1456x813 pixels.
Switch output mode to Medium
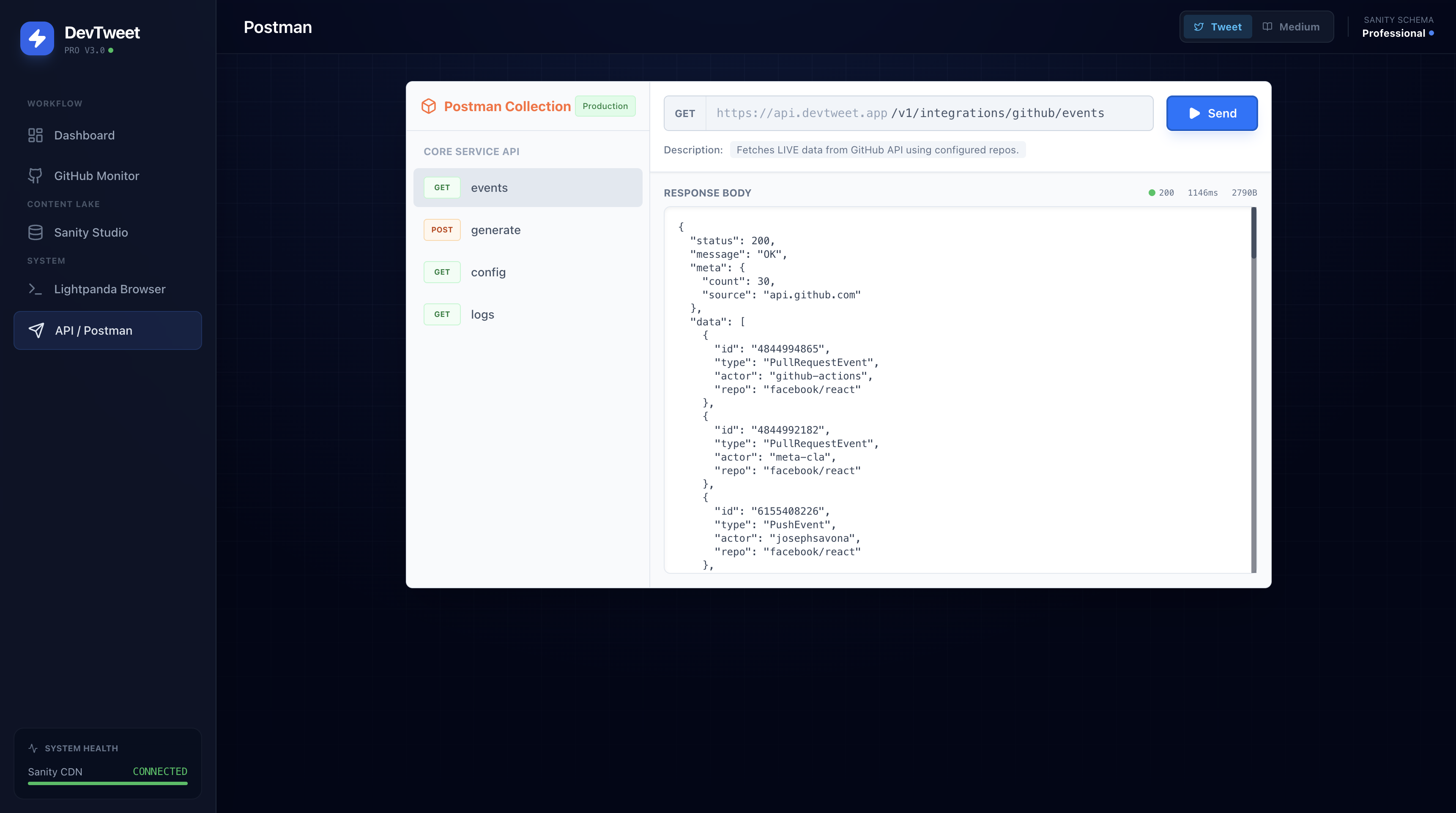click(1291, 27)
